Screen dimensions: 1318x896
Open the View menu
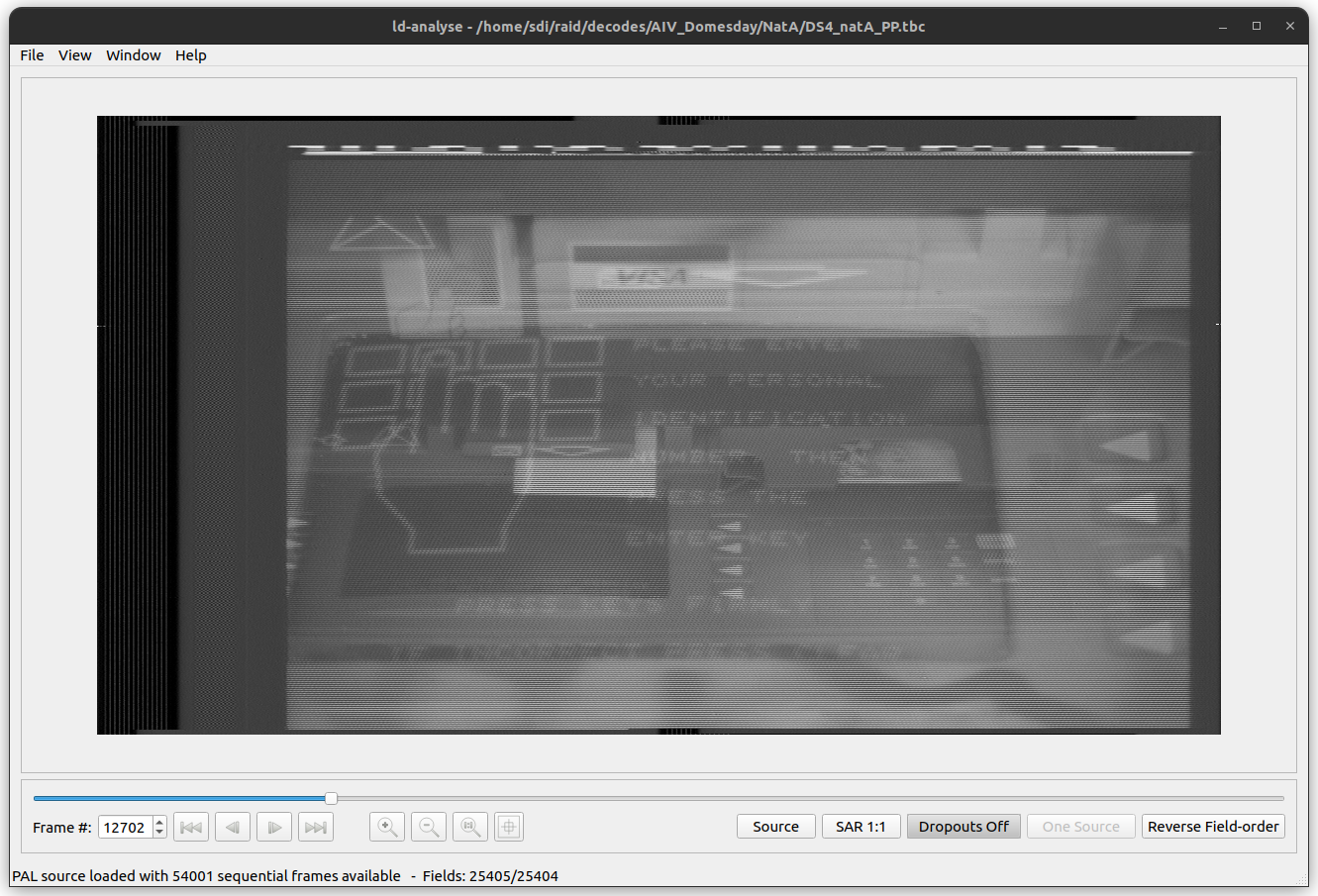click(75, 55)
